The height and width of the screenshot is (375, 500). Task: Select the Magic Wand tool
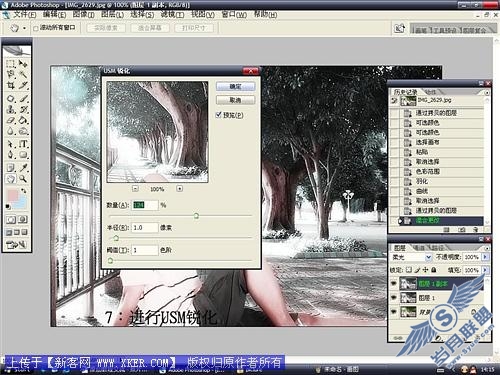tap(23, 74)
